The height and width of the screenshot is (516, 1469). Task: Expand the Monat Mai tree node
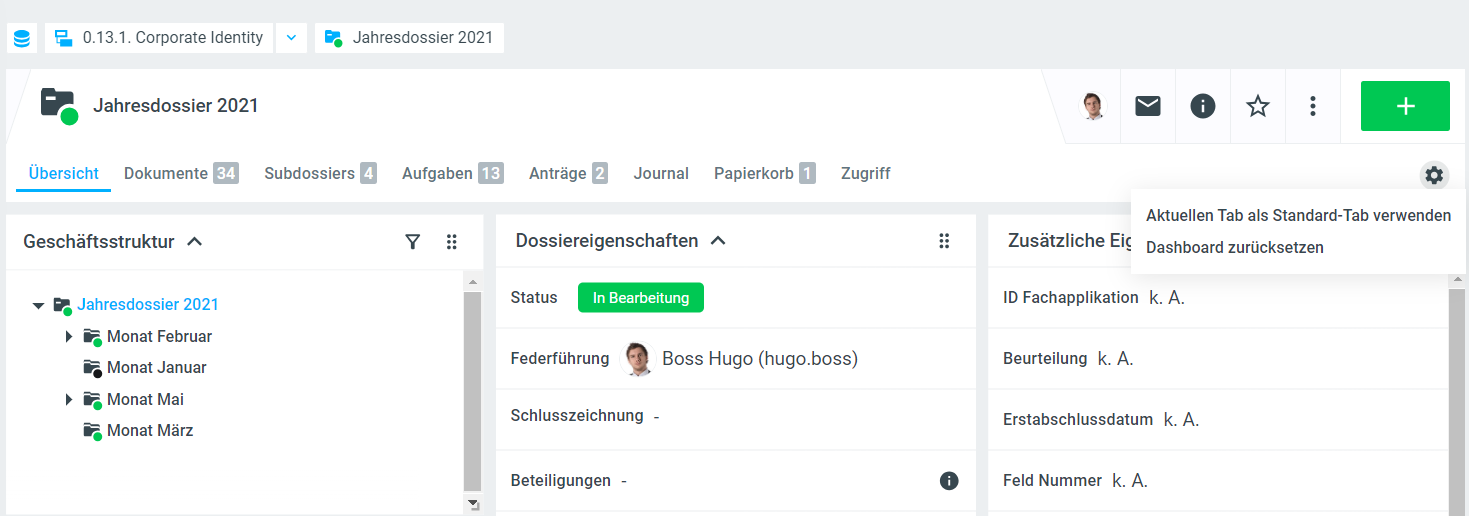(x=69, y=399)
